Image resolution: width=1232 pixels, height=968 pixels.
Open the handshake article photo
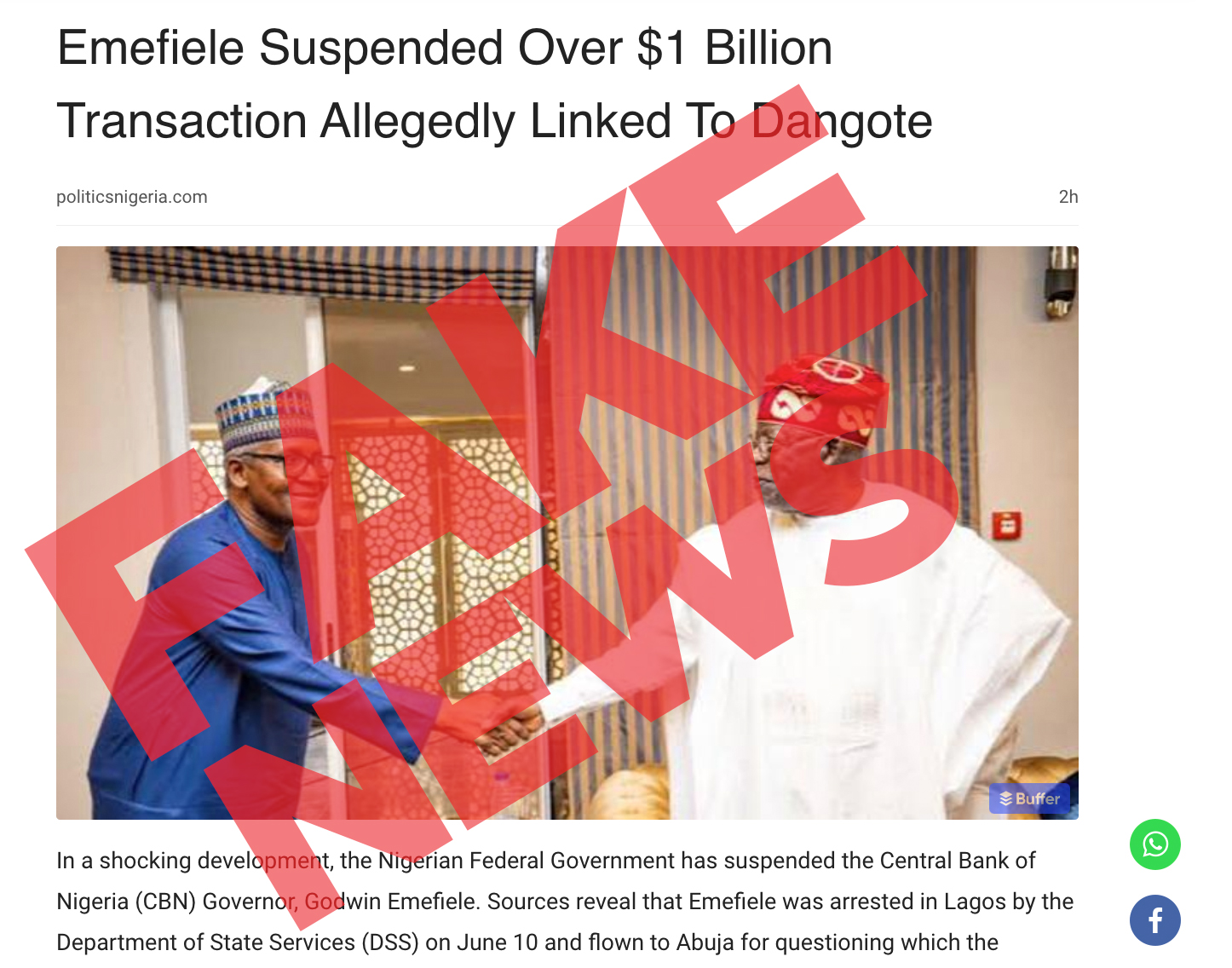click(567, 533)
